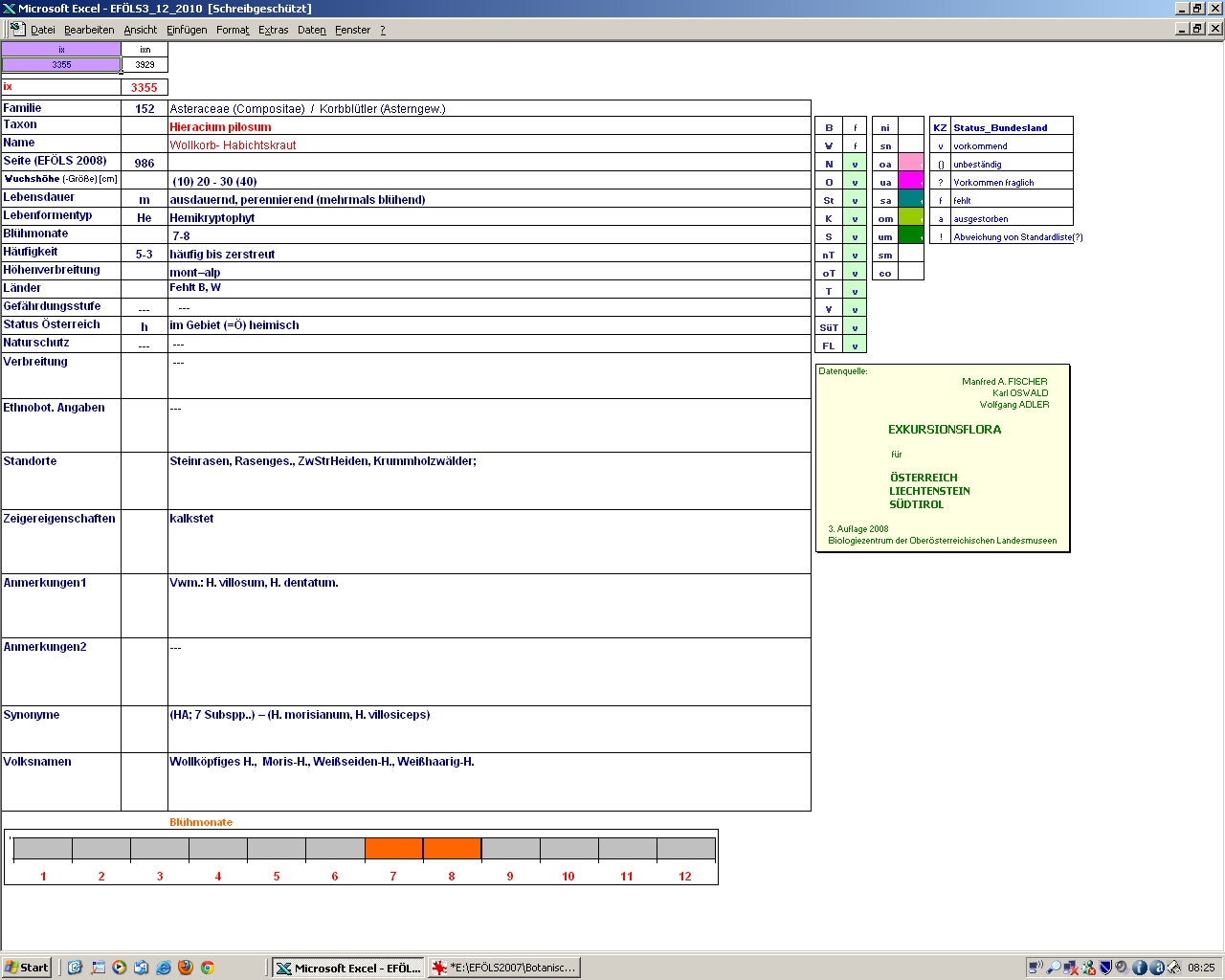Click the orange month 7 bar in Blühmonate
This screenshot has width=1225, height=980.
tap(393, 849)
